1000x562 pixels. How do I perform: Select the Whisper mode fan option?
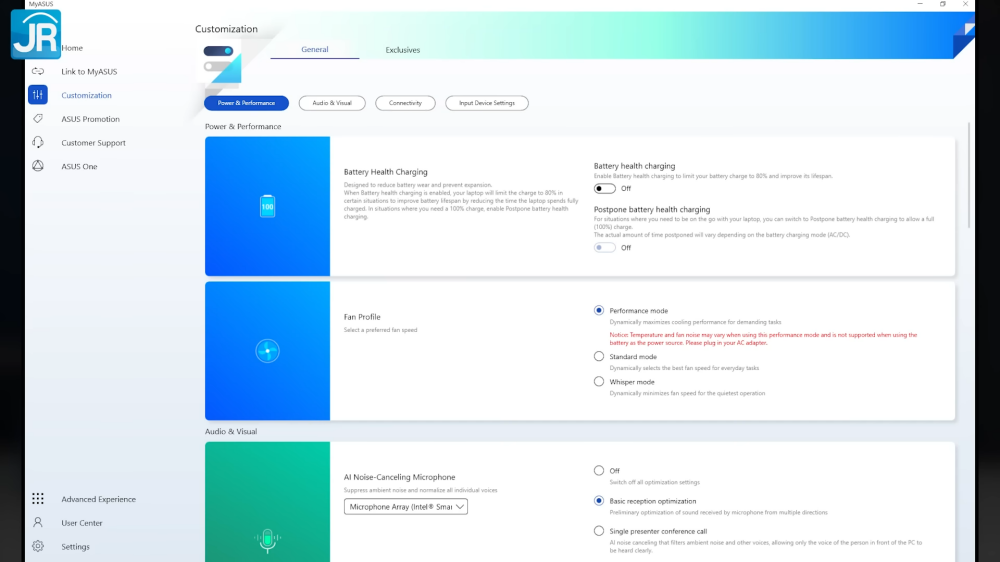pos(598,381)
